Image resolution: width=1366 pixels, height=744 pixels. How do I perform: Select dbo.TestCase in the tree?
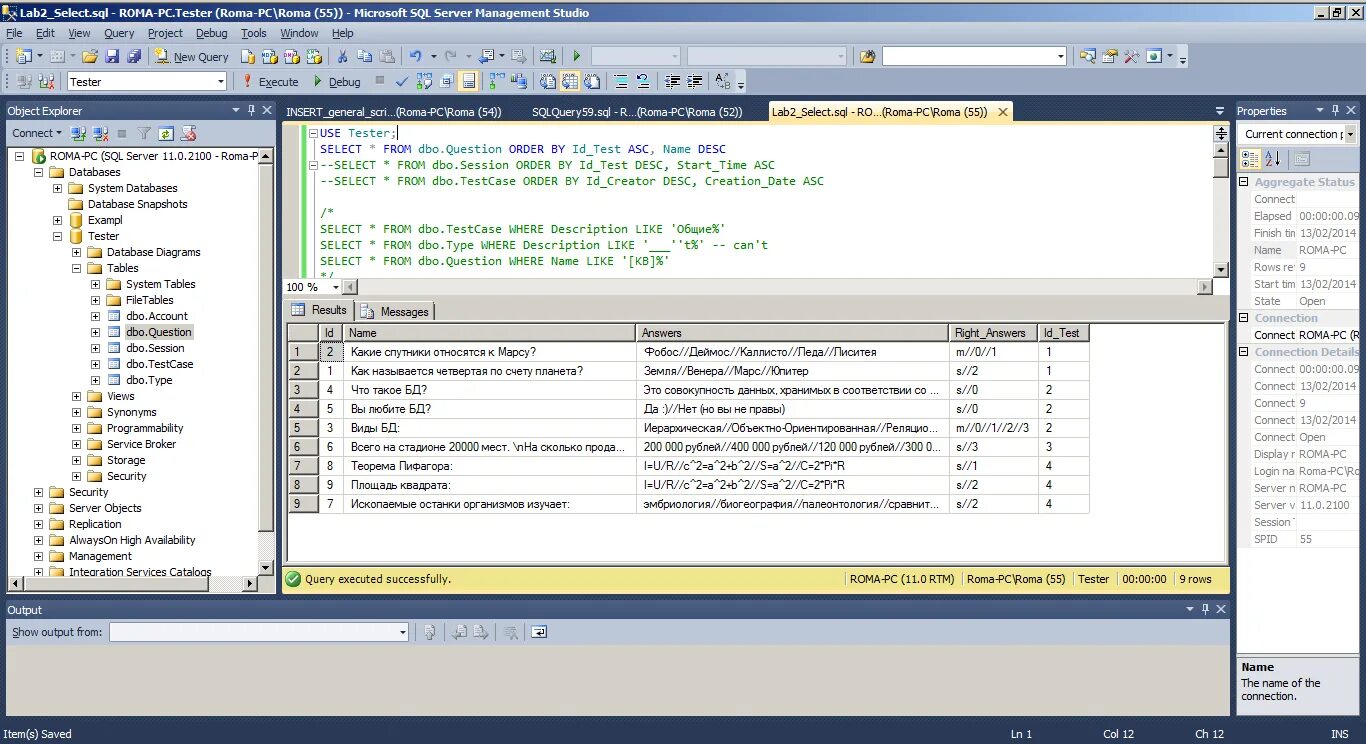point(160,364)
